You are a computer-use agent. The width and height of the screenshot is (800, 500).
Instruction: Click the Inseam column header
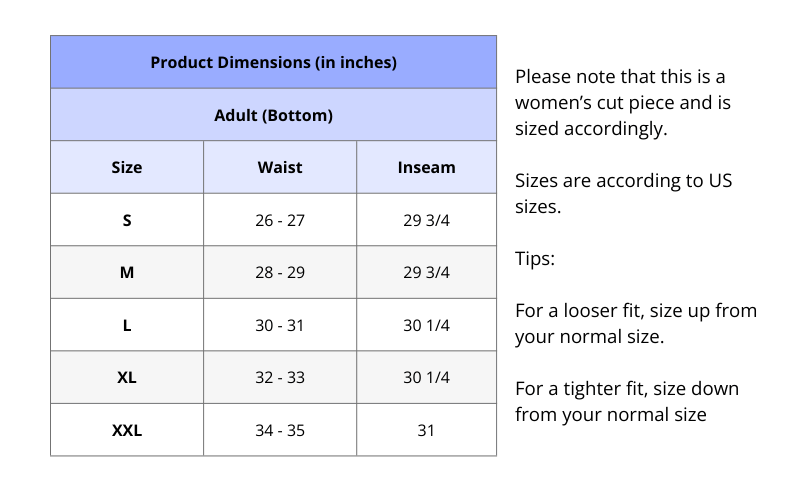[x=426, y=167]
